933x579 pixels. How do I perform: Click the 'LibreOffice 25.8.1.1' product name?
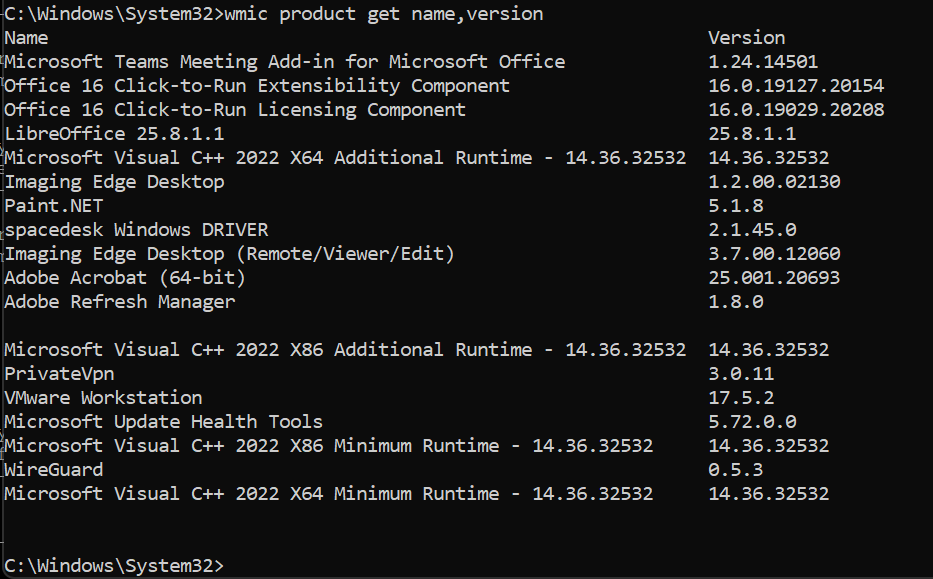click(114, 134)
